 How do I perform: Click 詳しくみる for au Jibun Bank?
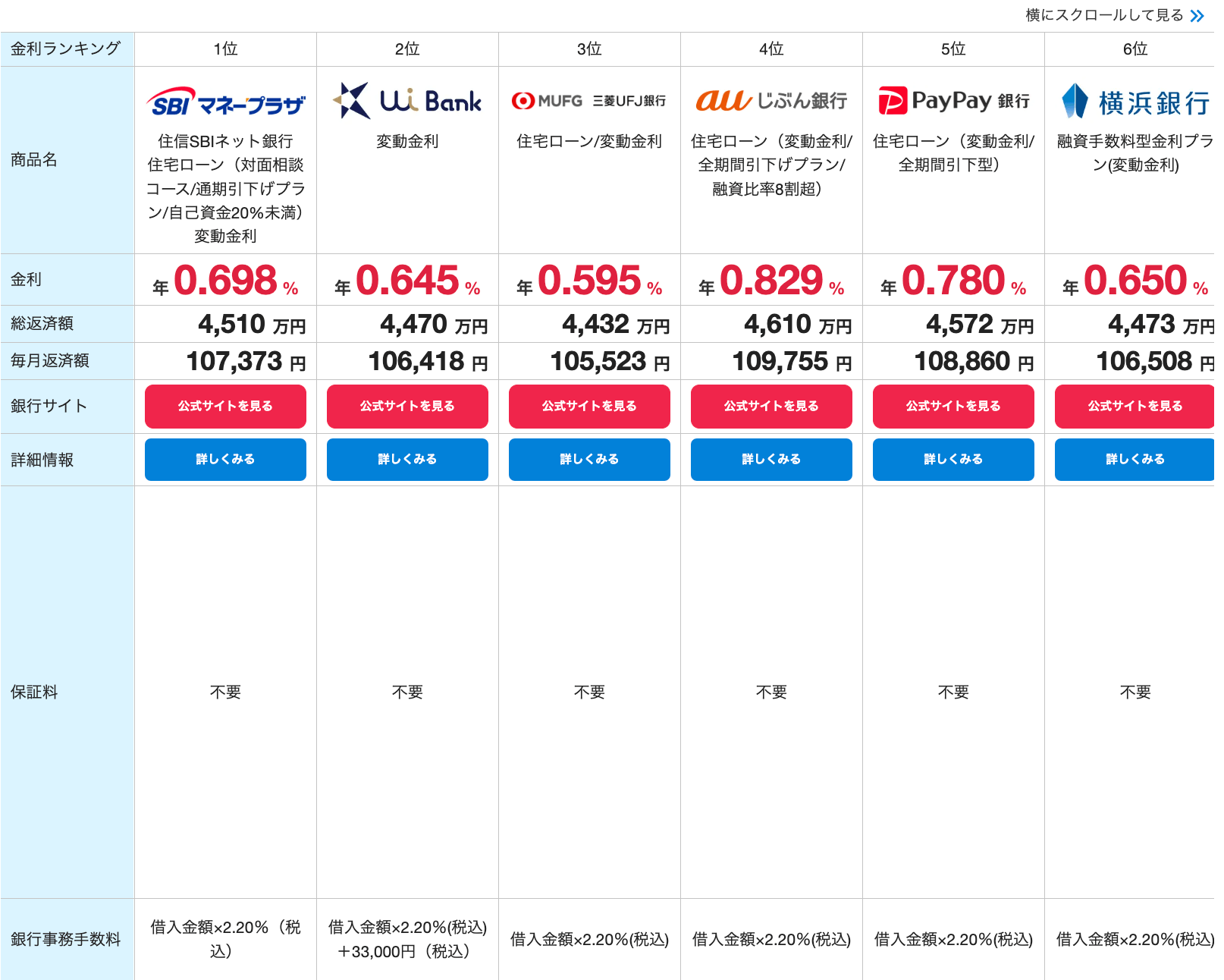click(771, 460)
